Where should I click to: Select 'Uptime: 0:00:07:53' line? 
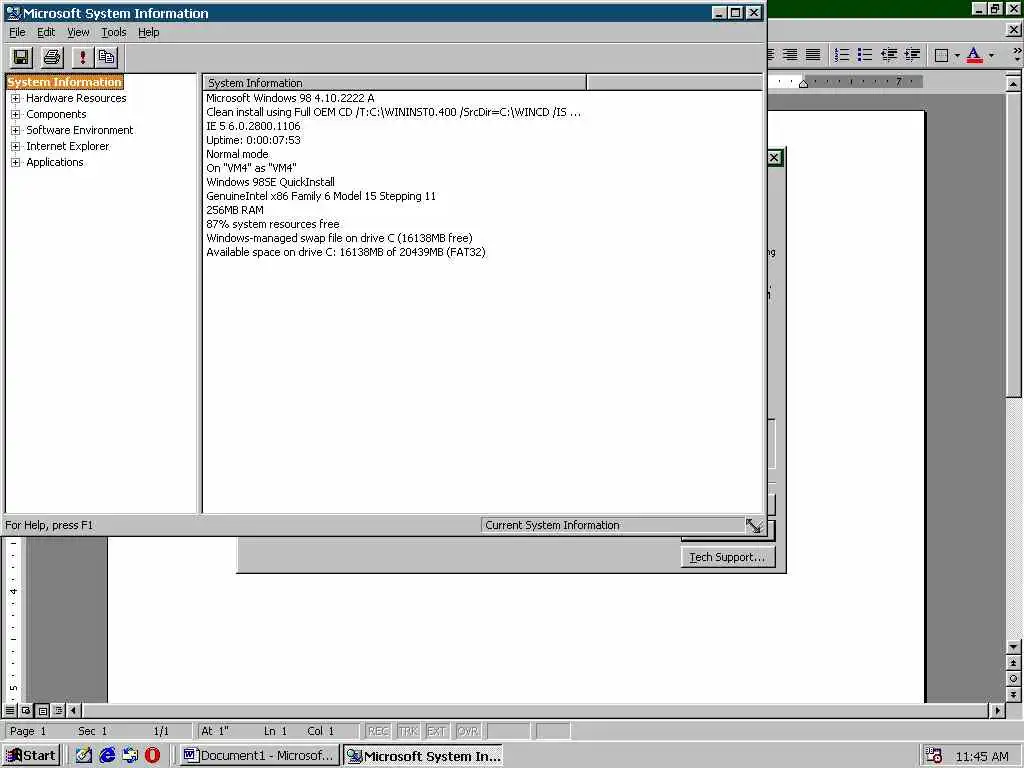click(x=253, y=140)
